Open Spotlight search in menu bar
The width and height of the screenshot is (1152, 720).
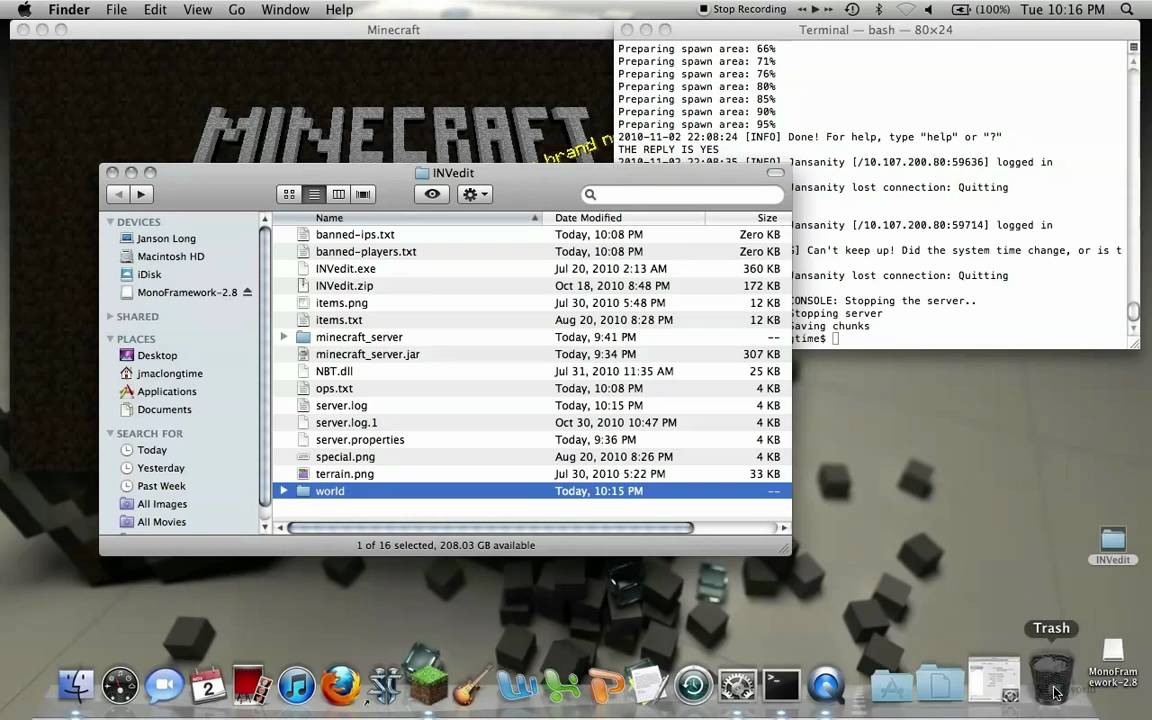[x=1127, y=10]
